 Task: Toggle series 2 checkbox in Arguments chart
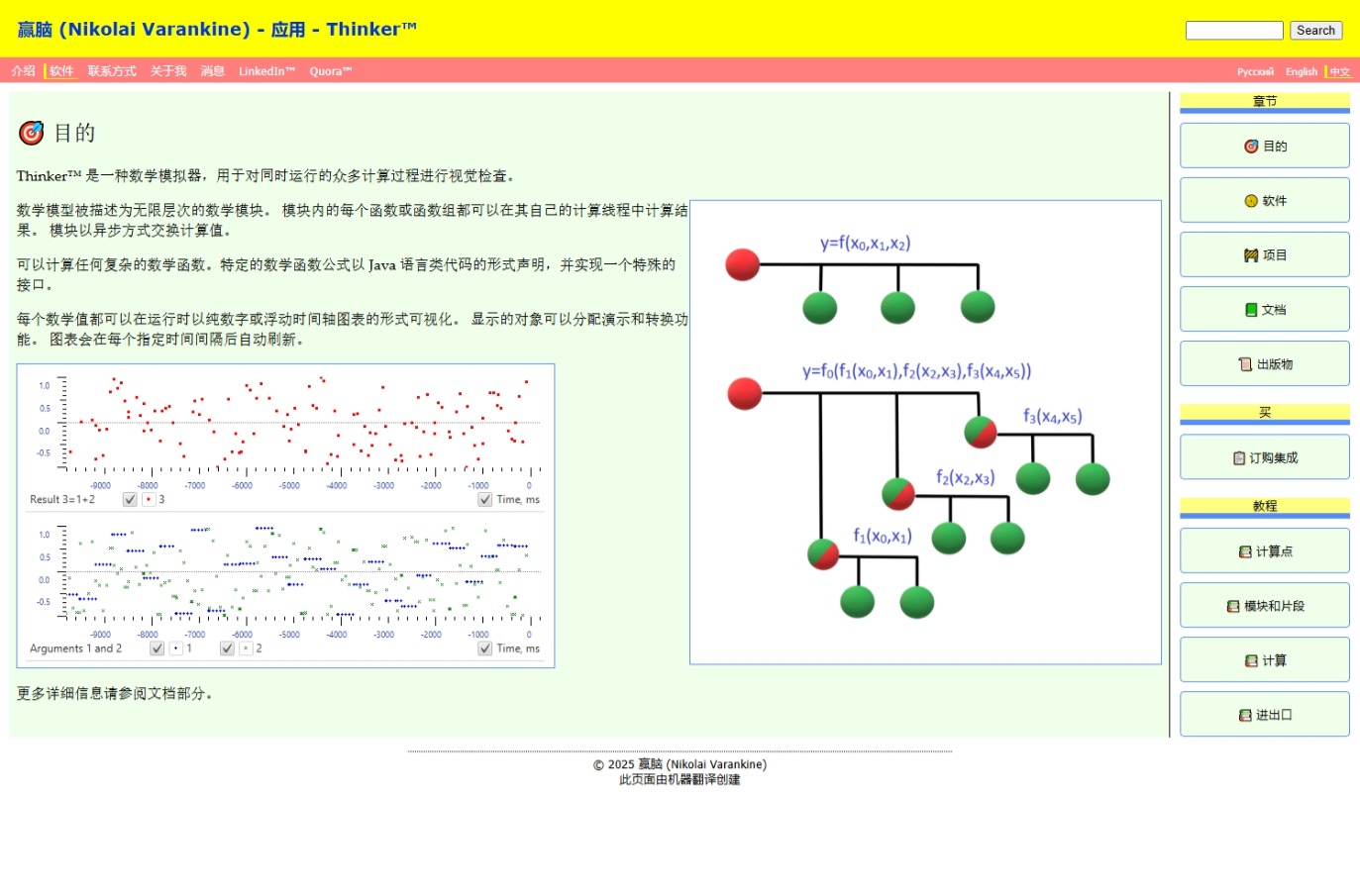227,648
